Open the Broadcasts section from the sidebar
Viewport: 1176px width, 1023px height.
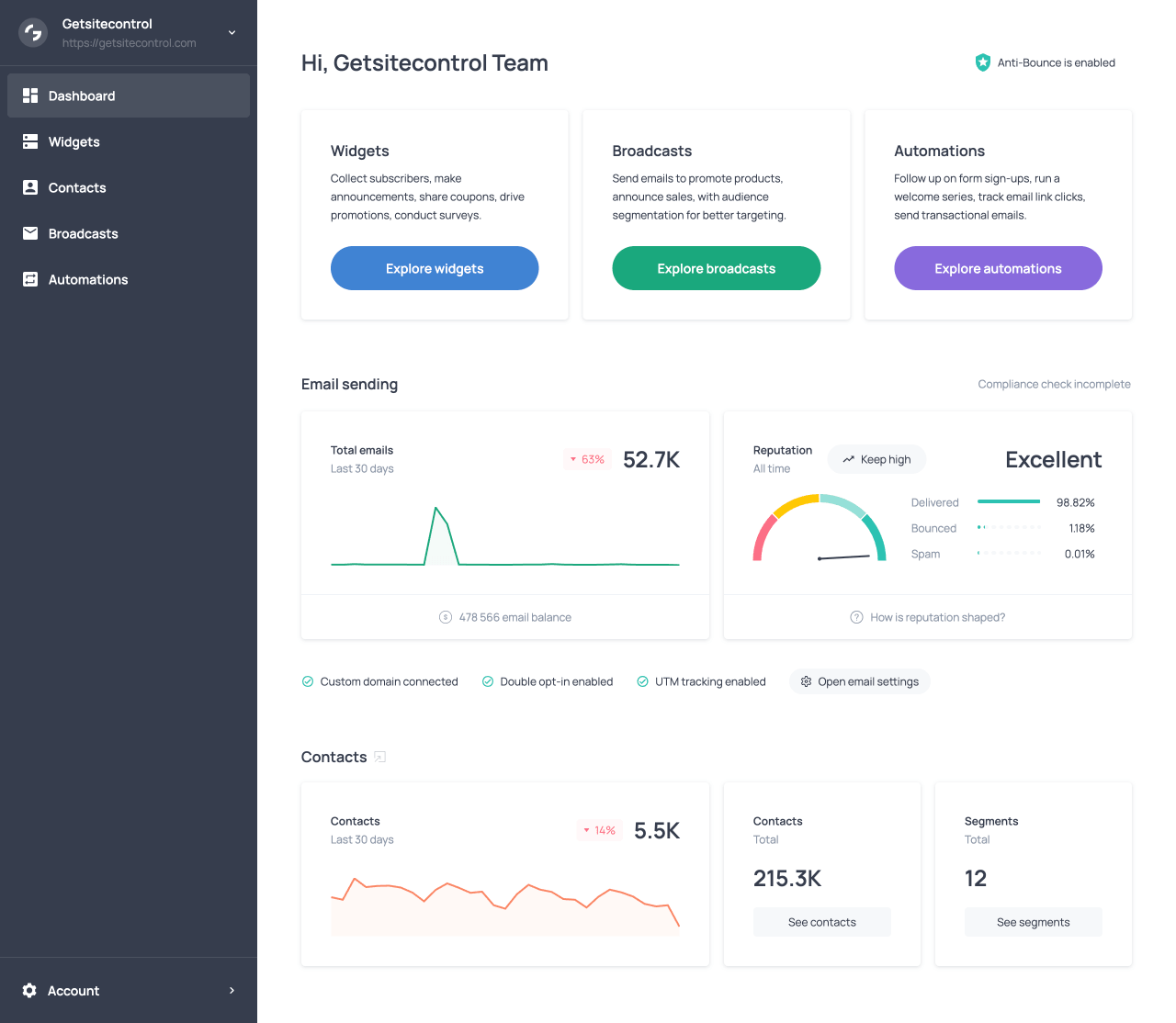[83, 233]
